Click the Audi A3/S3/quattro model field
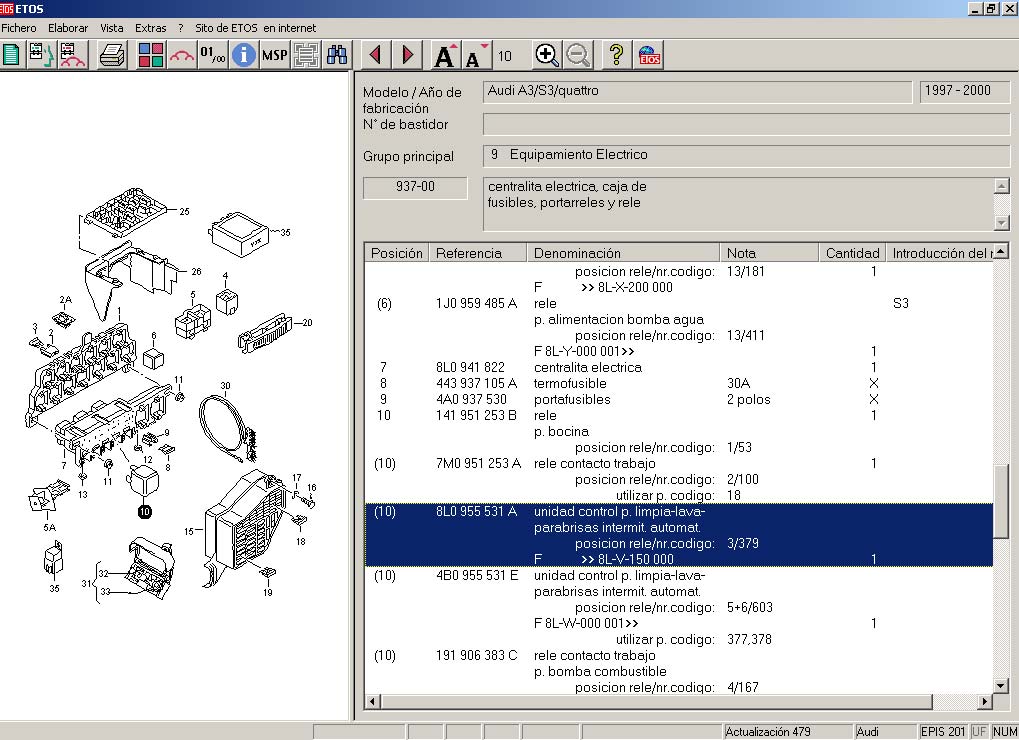The height and width of the screenshot is (740, 1019). (x=697, y=92)
